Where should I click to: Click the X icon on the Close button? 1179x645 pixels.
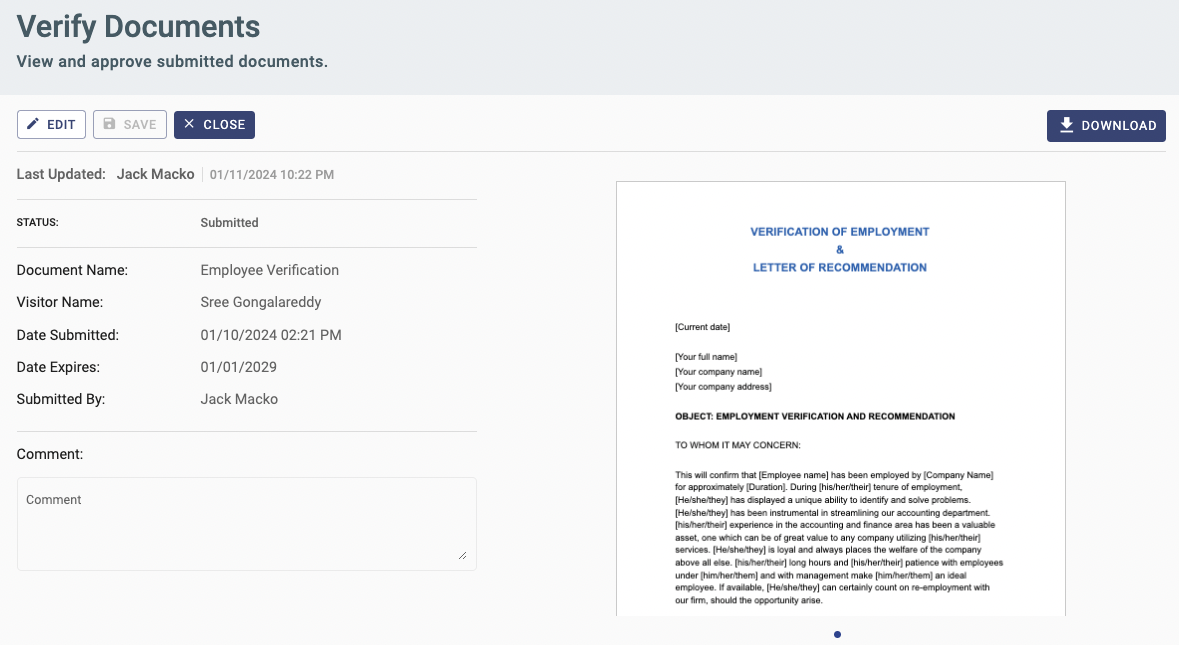pyautogui.click(x=189, y=124)
